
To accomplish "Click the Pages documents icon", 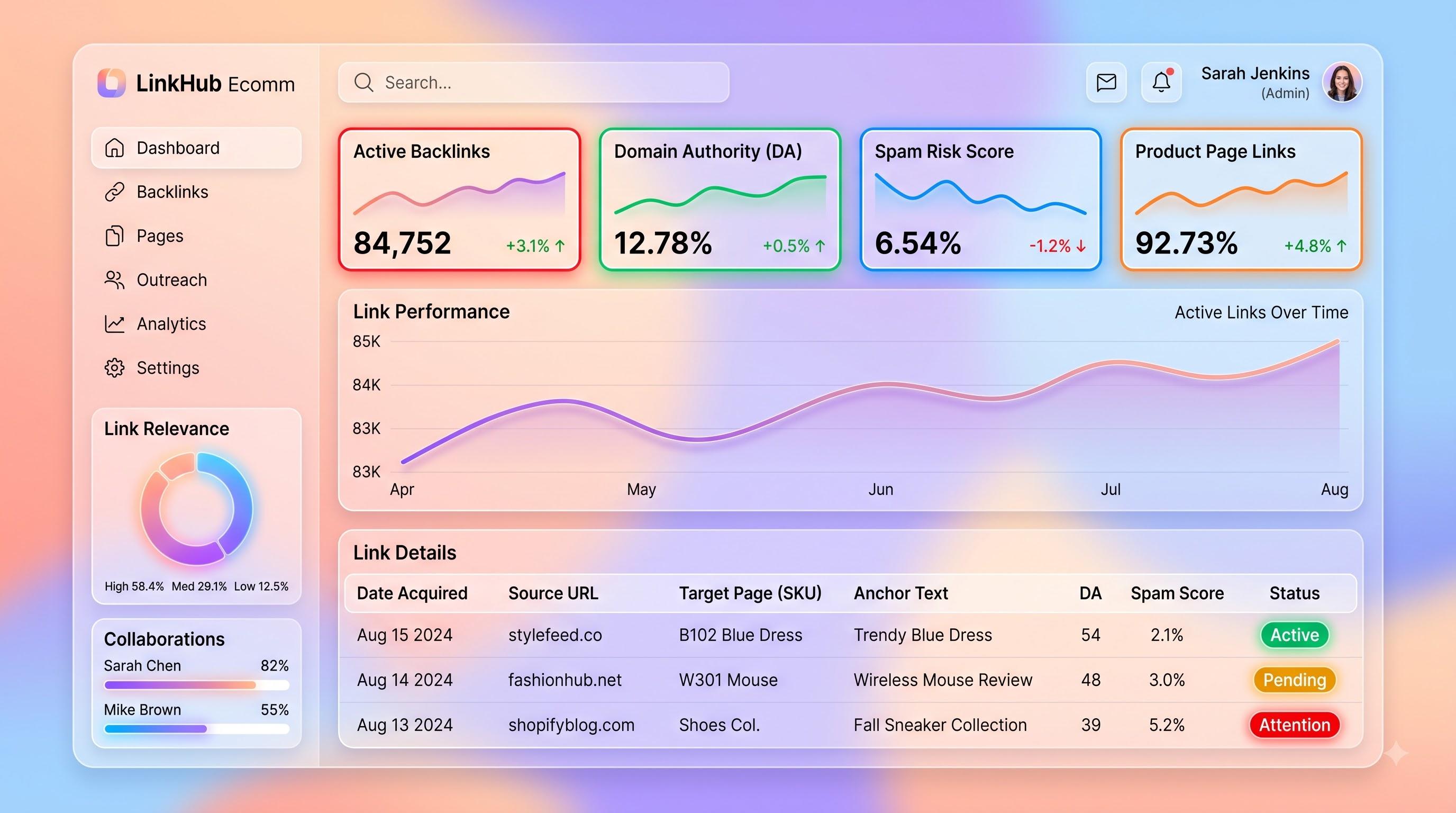I will [x=114, y=236].
